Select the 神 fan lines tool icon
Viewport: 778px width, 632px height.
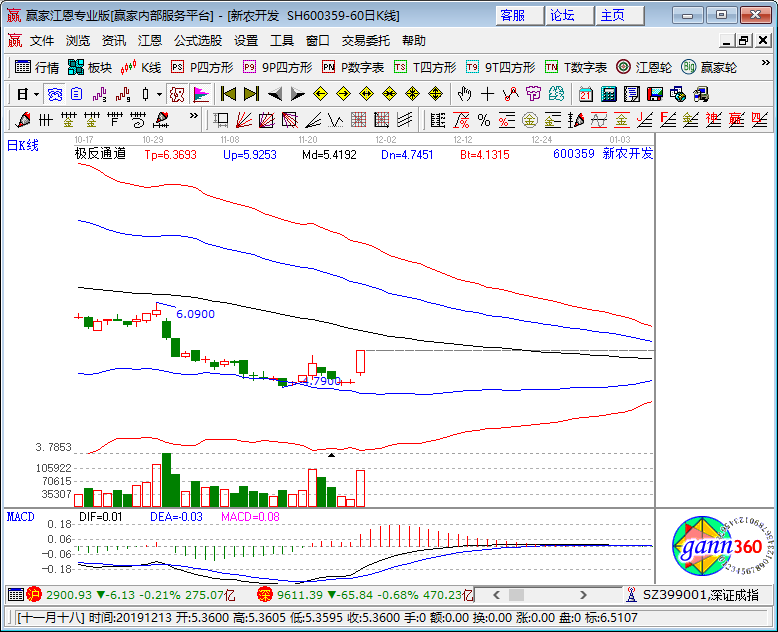[x=713, y=120]
